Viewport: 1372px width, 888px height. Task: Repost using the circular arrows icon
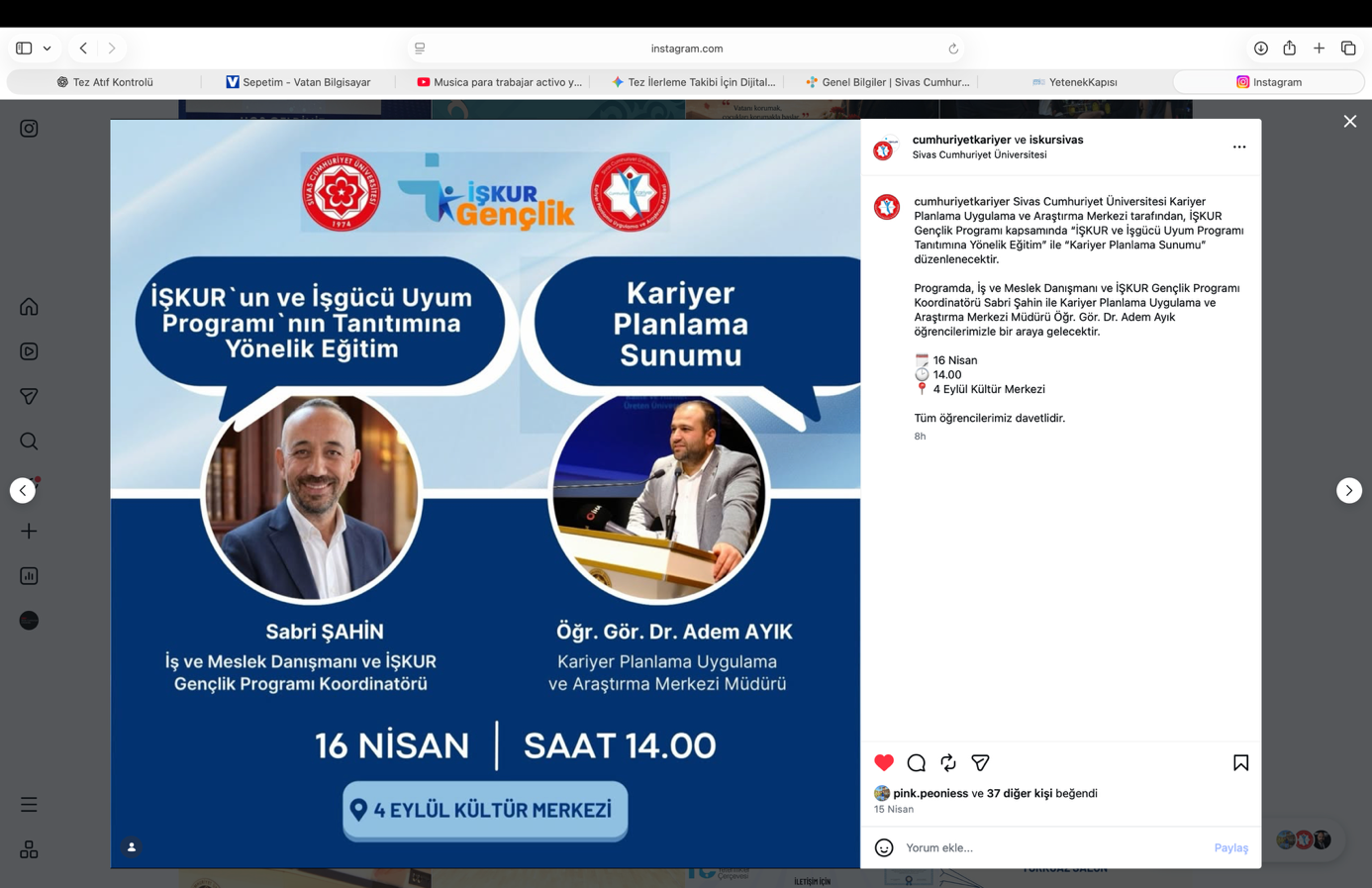(948, 762)
